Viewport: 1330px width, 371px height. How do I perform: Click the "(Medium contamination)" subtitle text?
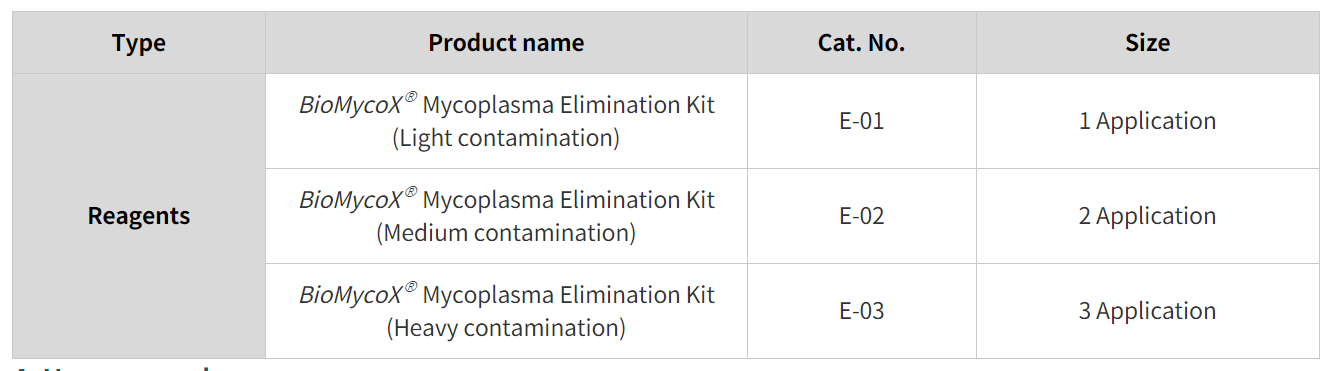506,233
